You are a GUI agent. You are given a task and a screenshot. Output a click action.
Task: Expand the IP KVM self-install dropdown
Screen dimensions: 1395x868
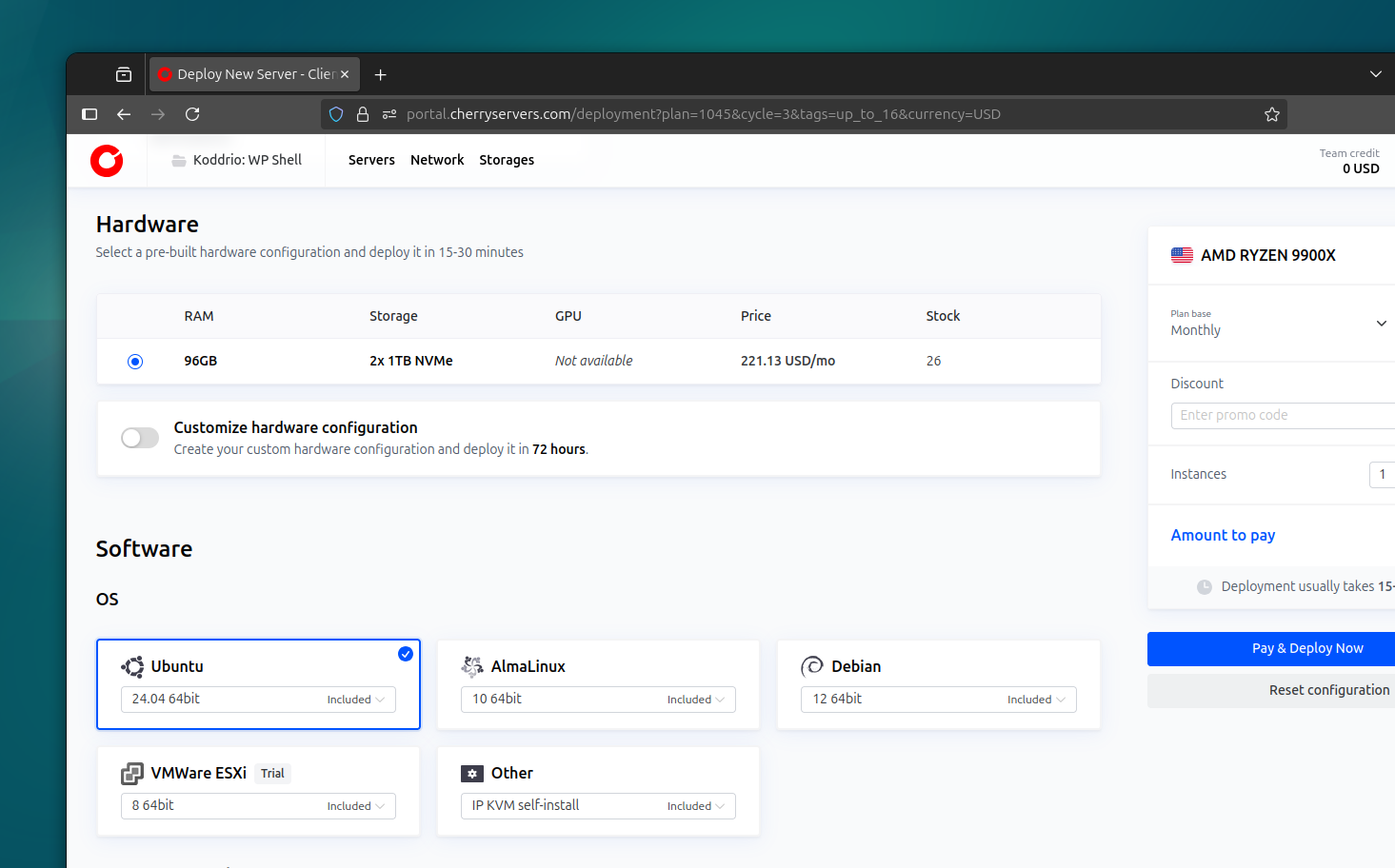(598, 806)
